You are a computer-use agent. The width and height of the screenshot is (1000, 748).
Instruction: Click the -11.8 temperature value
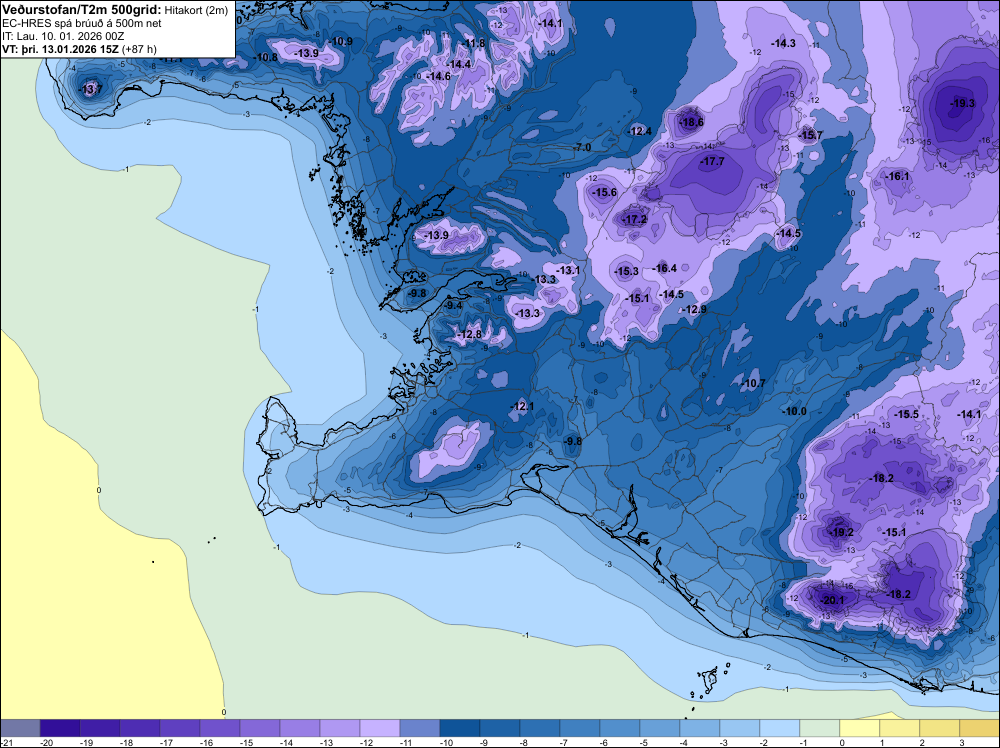coord(474,43)
